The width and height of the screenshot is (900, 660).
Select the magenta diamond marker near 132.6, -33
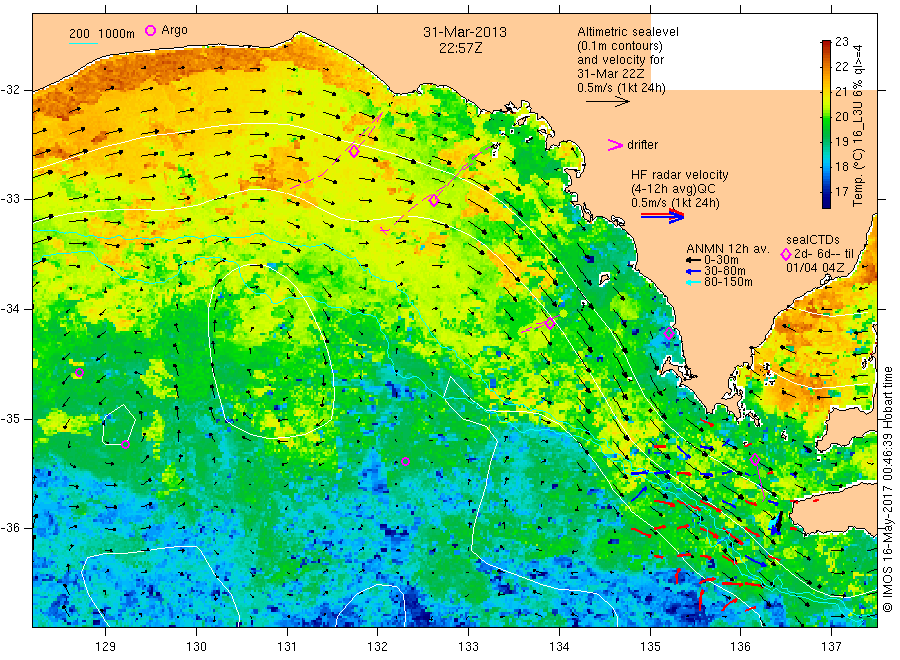pyautogui.click(x=434, y=200)
